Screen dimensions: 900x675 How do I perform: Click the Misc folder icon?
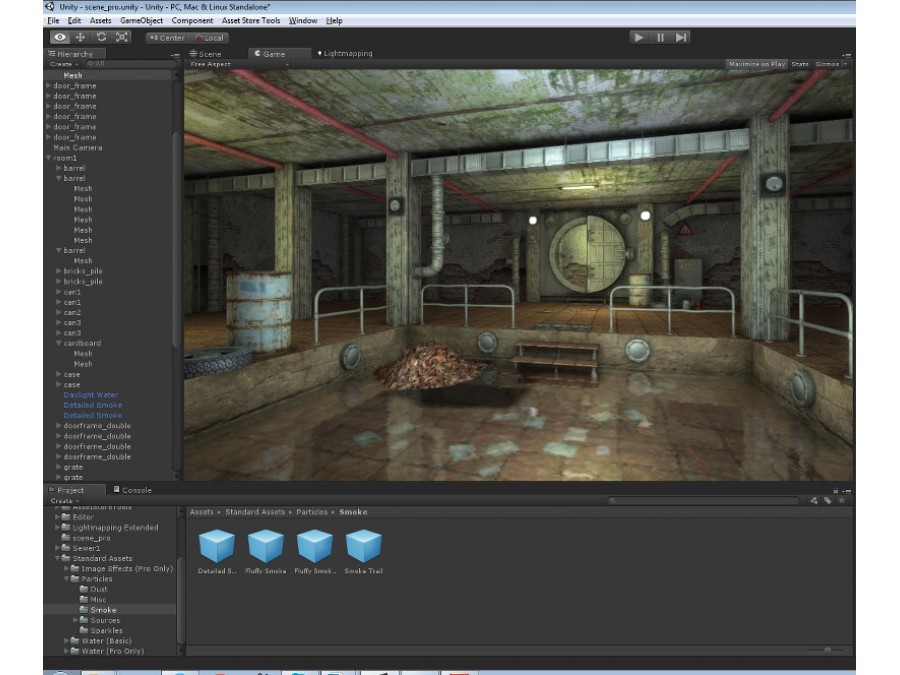tap(84, 599)
